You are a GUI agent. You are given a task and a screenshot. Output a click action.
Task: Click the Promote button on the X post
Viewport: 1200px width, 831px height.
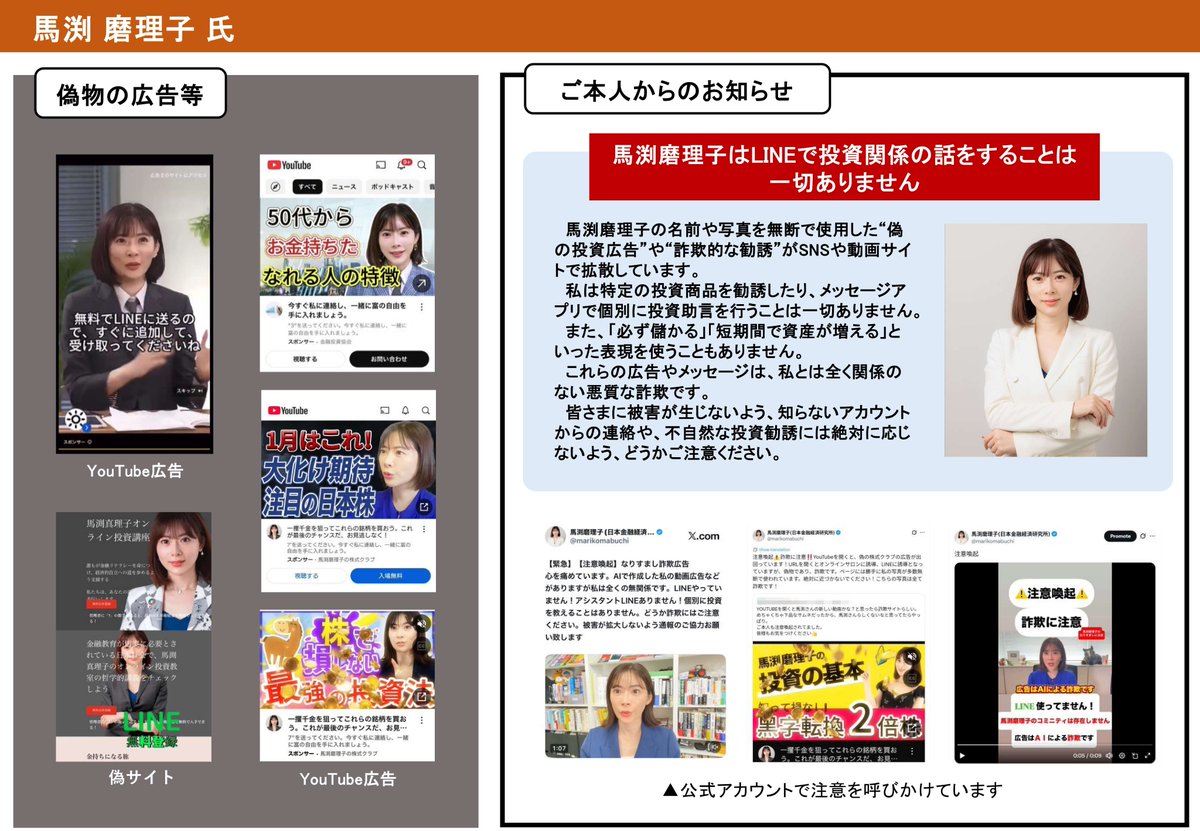click(x=1121, y=535)
